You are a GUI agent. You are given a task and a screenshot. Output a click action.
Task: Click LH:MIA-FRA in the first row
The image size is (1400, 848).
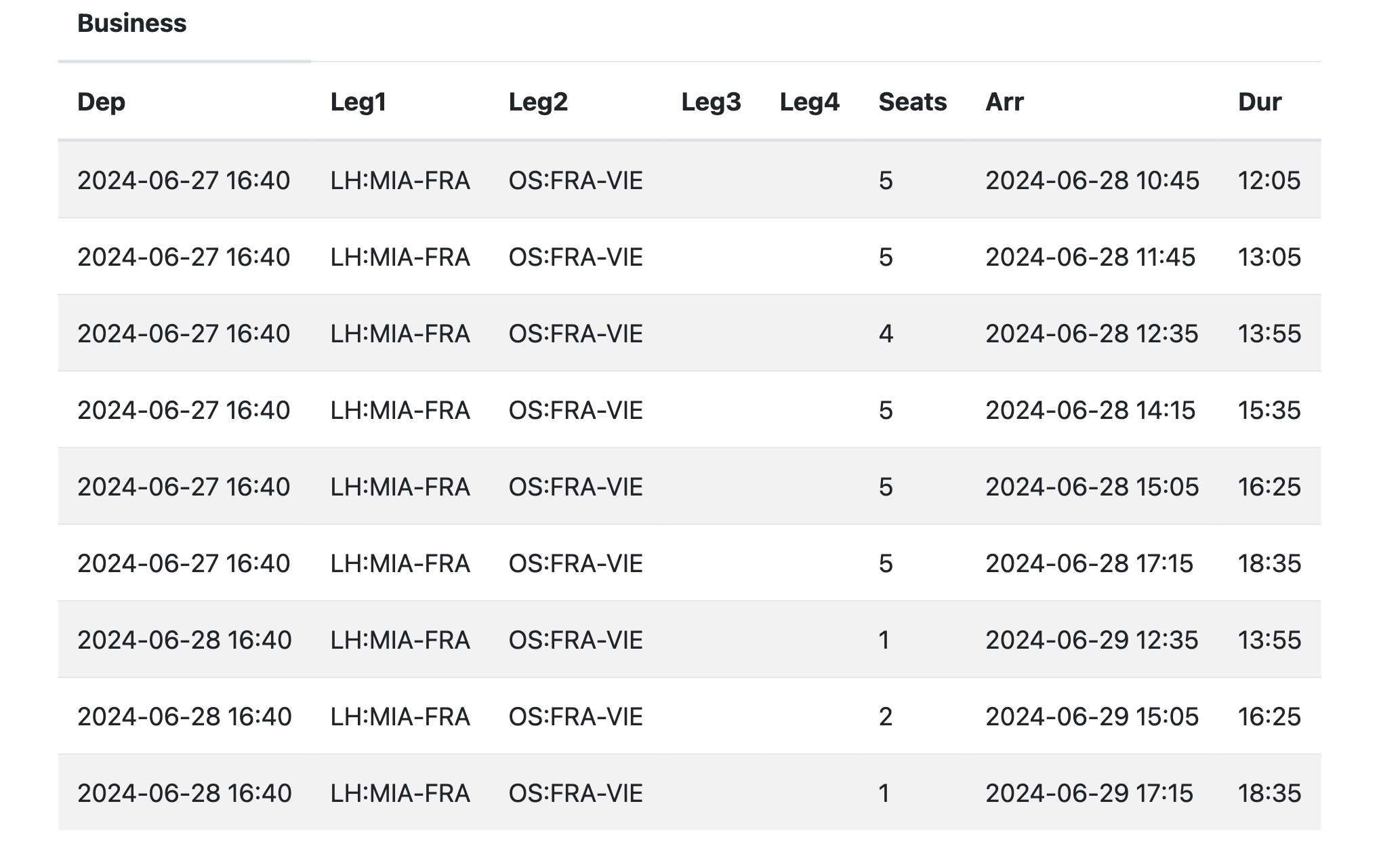pos(400,181)
